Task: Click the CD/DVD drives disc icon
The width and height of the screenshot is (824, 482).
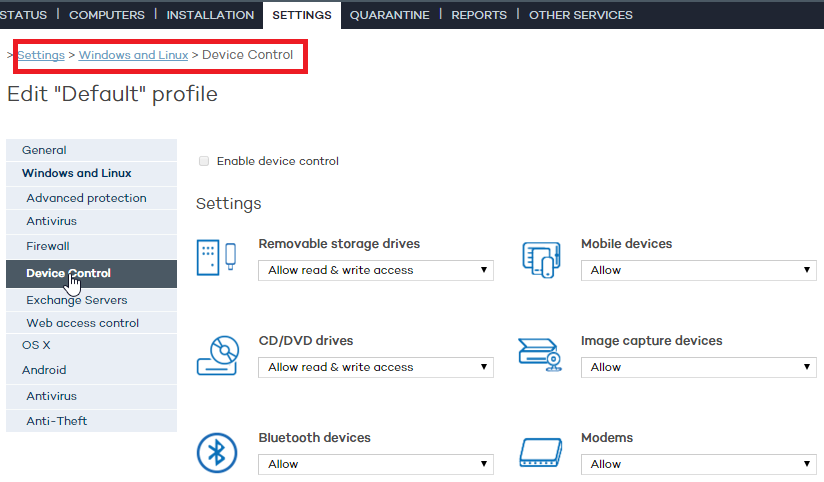Action: click(216, 355)
